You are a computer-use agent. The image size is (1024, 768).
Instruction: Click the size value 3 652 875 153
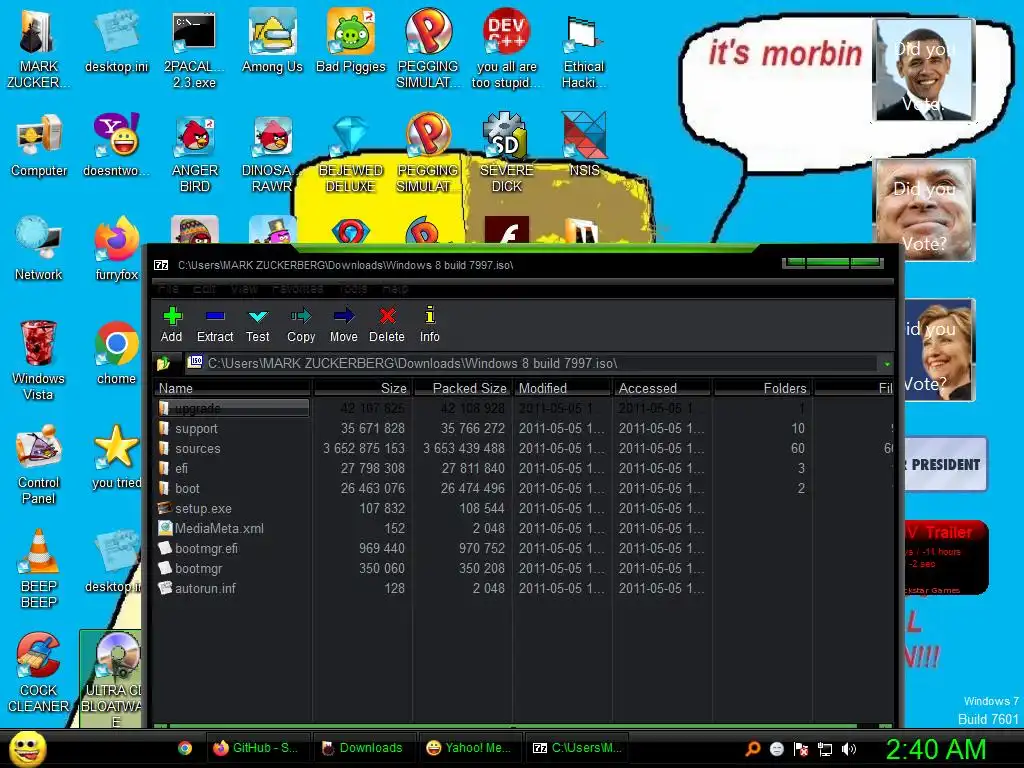[364, 449]
